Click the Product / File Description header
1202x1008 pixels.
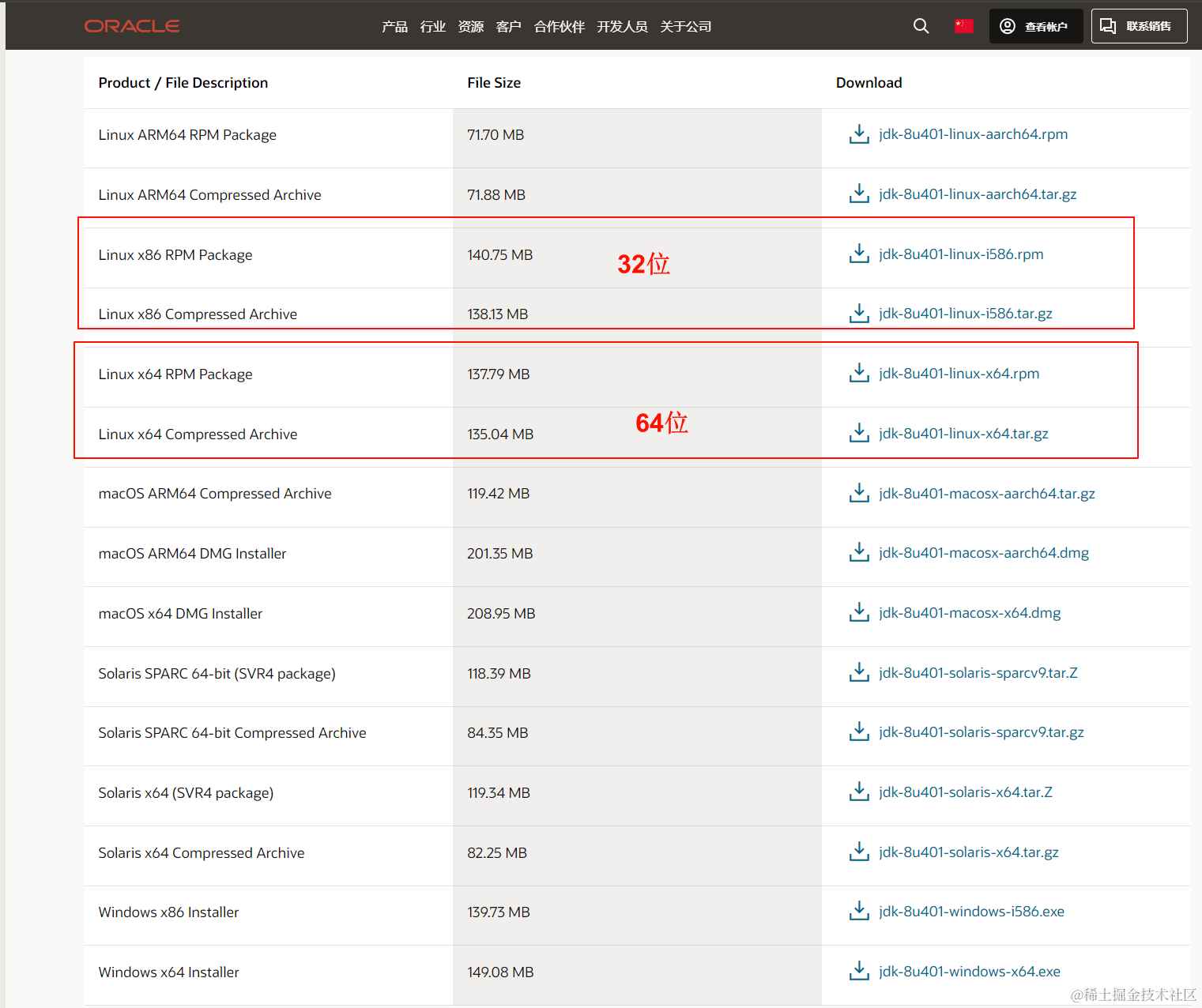click(183, 83)
